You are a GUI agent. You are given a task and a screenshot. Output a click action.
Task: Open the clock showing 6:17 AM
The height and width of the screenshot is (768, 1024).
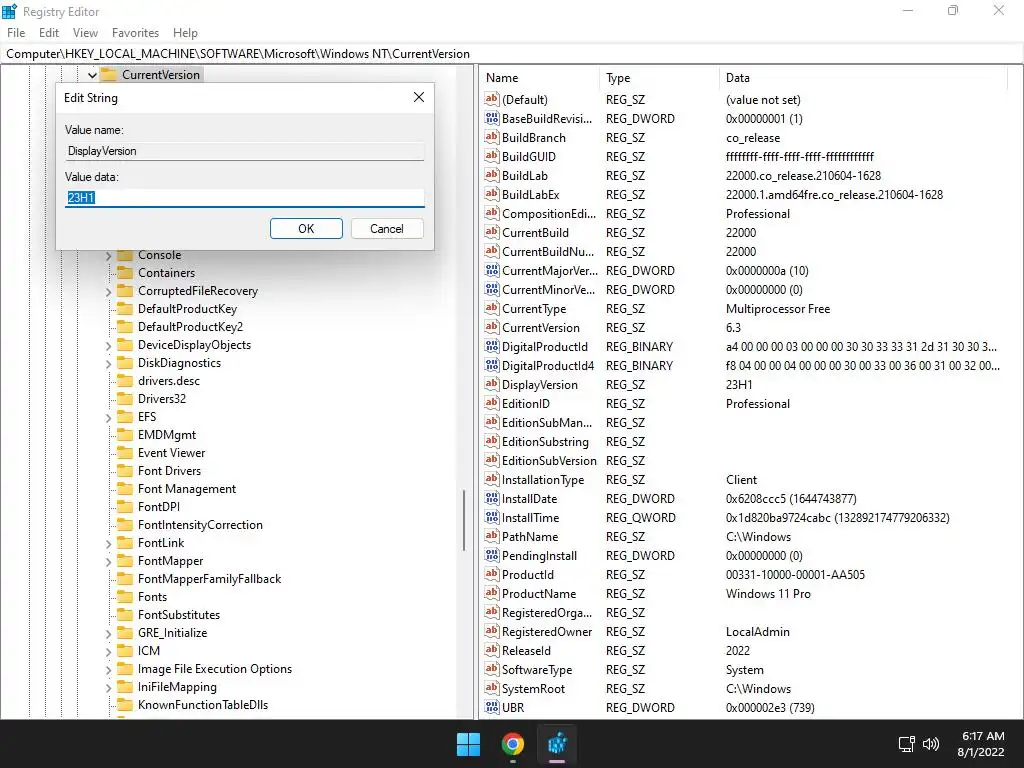click(x=981, y=744)
